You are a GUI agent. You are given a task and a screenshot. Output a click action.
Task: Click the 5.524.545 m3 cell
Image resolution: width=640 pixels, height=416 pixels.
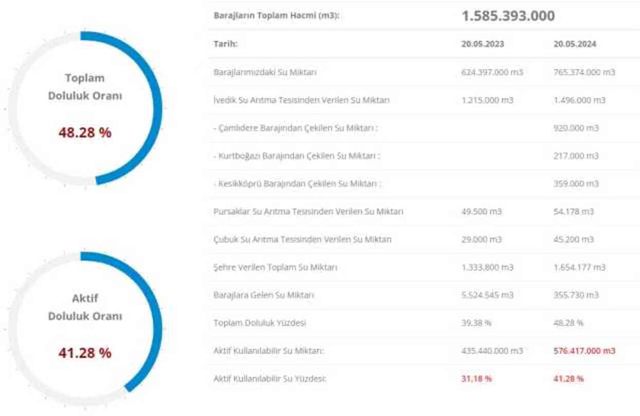tap(487, 295)
